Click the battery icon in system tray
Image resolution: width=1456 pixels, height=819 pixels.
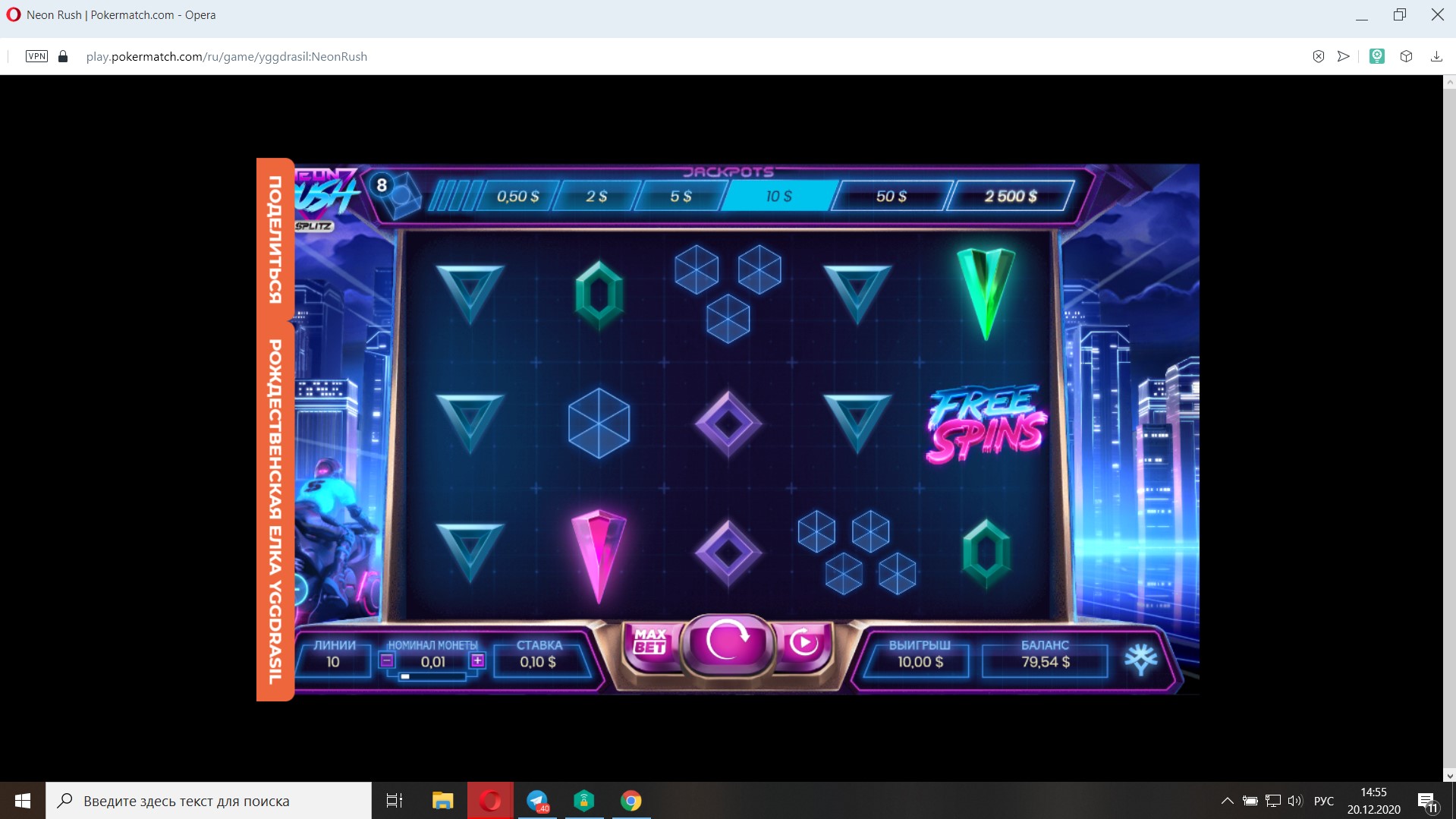tap(1250, 801)
